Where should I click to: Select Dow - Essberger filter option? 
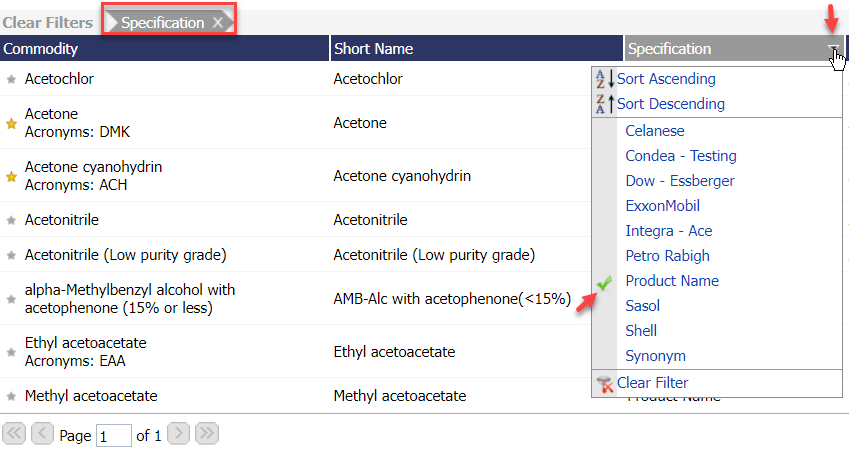tap(680, 181)
